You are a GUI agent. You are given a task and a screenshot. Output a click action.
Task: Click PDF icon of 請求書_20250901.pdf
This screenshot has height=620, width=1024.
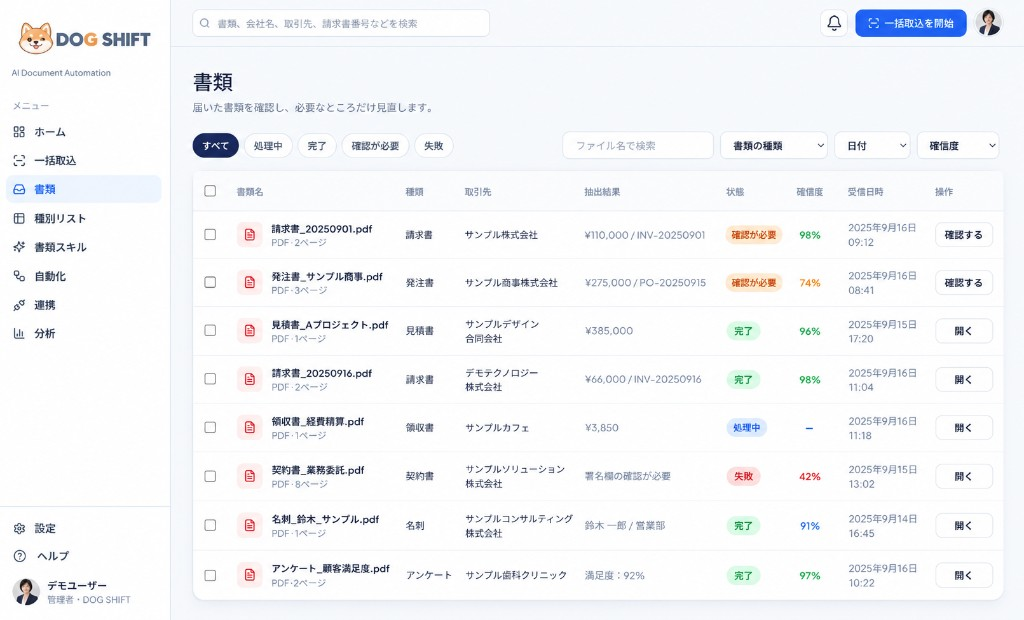point(249,235)
